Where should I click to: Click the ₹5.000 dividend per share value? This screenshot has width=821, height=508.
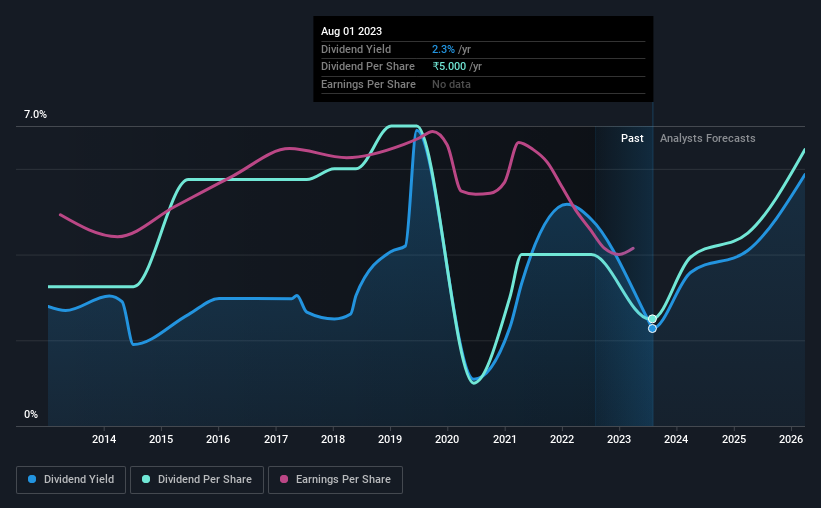click(x=449, y=67)
